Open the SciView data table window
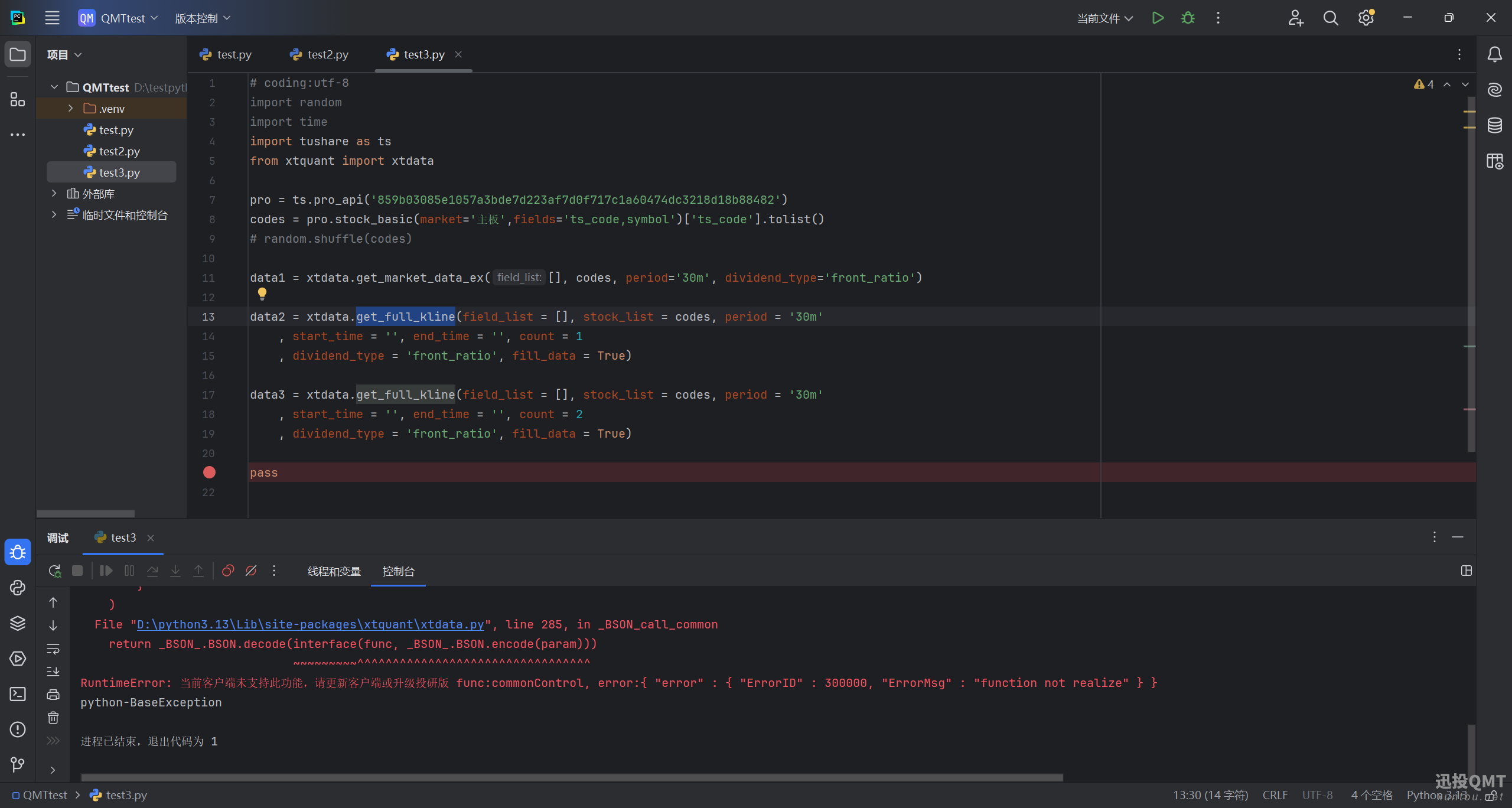Viewport: 1512px width, 808px height. (1495, 161)
